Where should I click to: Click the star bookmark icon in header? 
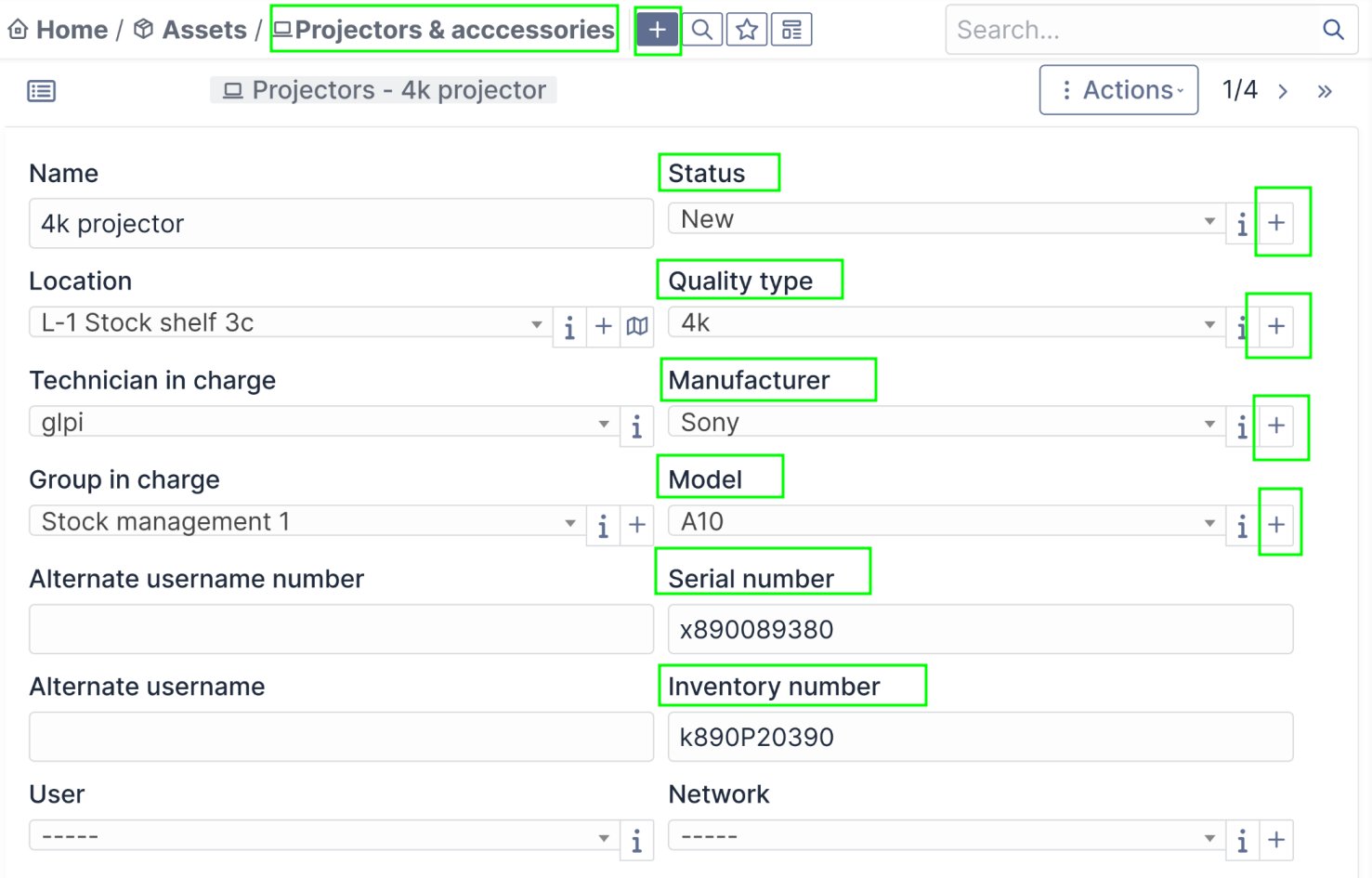point(747,31)
